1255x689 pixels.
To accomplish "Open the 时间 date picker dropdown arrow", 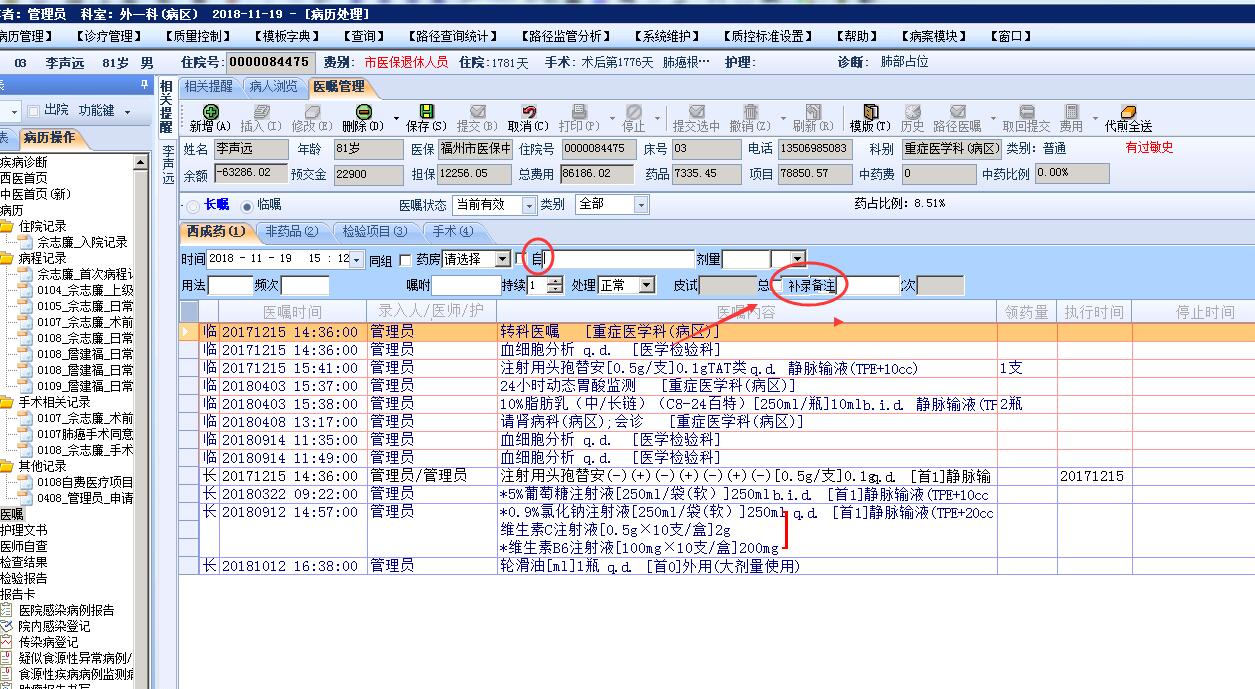I will coord(357,259).
